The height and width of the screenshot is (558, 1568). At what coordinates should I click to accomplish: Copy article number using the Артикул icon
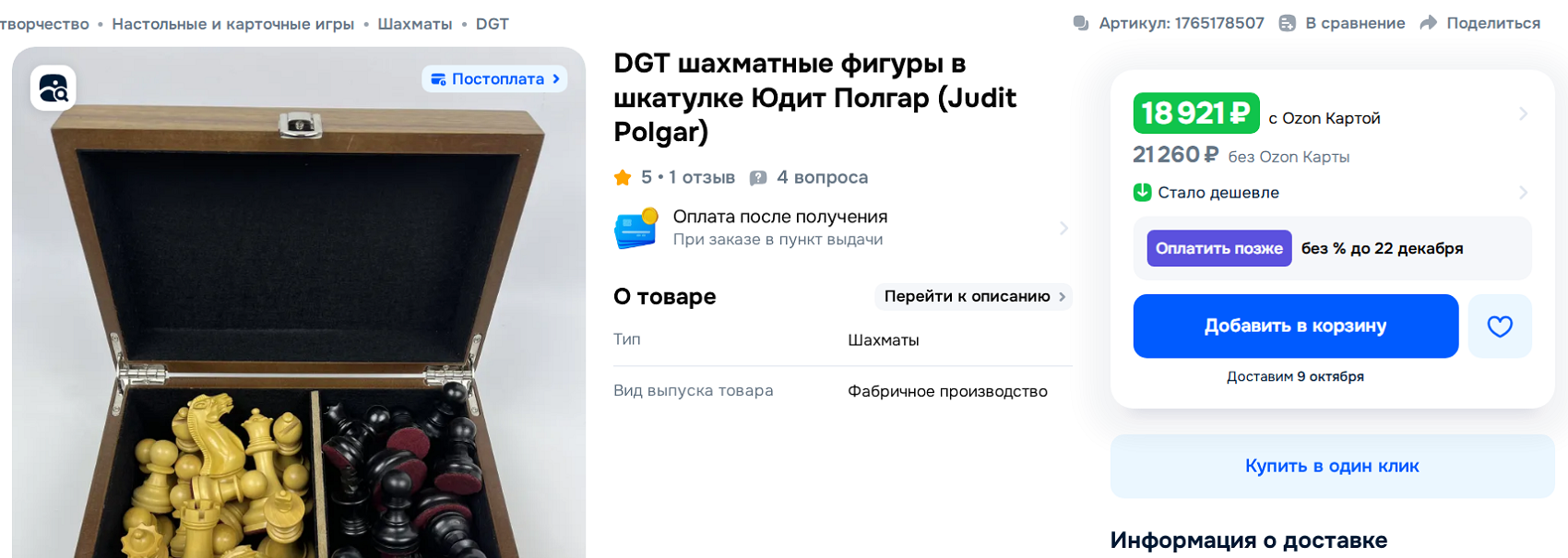1081,23
